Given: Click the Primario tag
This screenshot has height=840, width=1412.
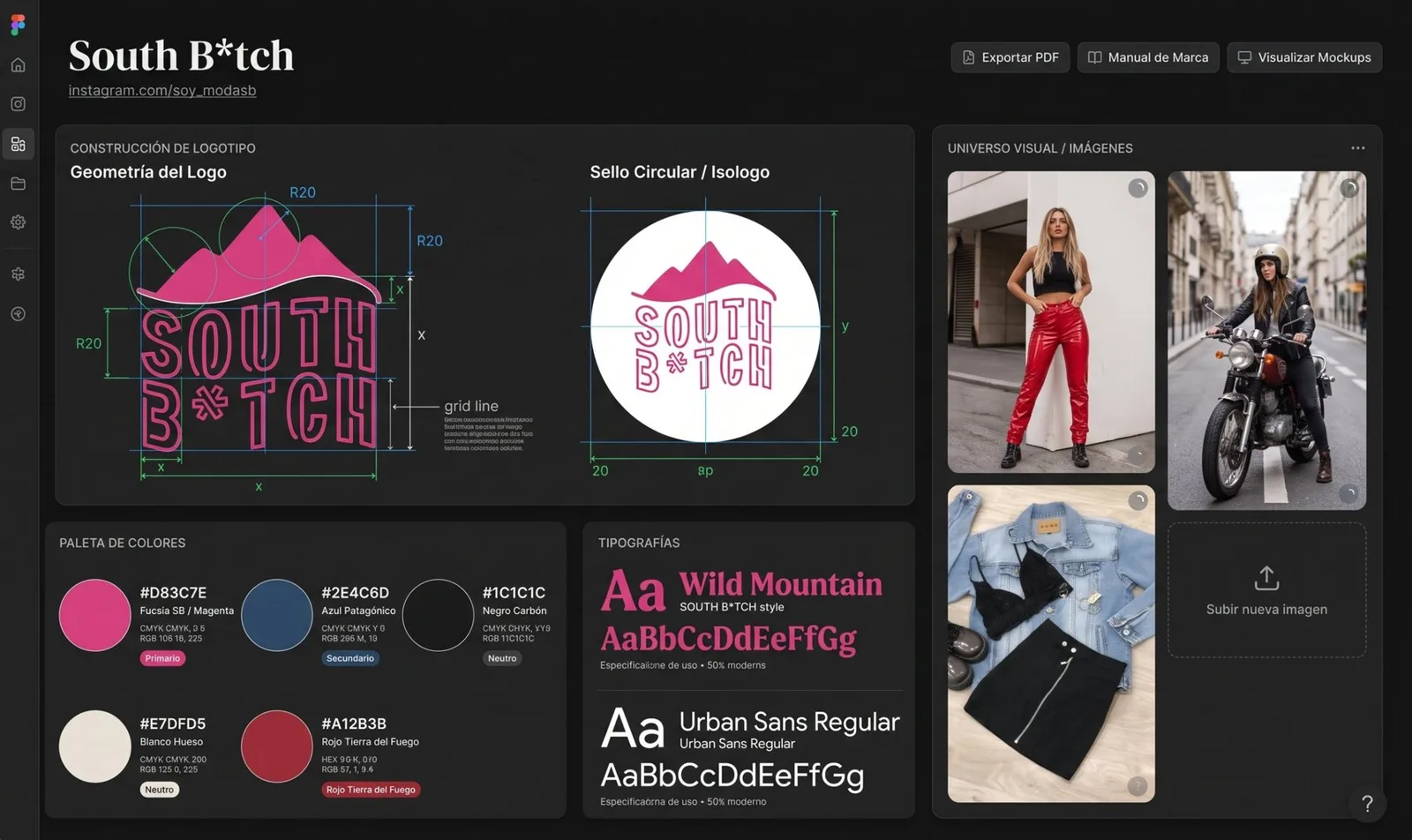Looking at the screenshot, I should (162, 658).
